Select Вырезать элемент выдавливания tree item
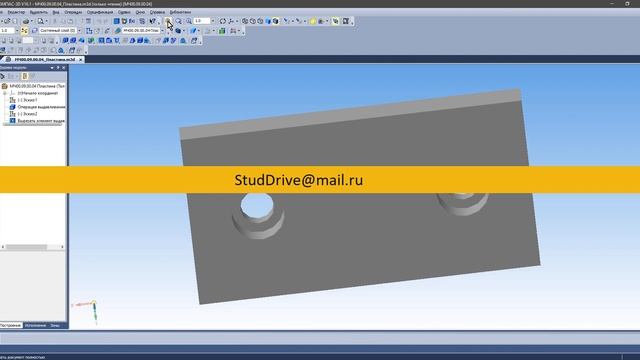Image resolution: width=640 pixels, height=360 pixels. tap(41, 121)
